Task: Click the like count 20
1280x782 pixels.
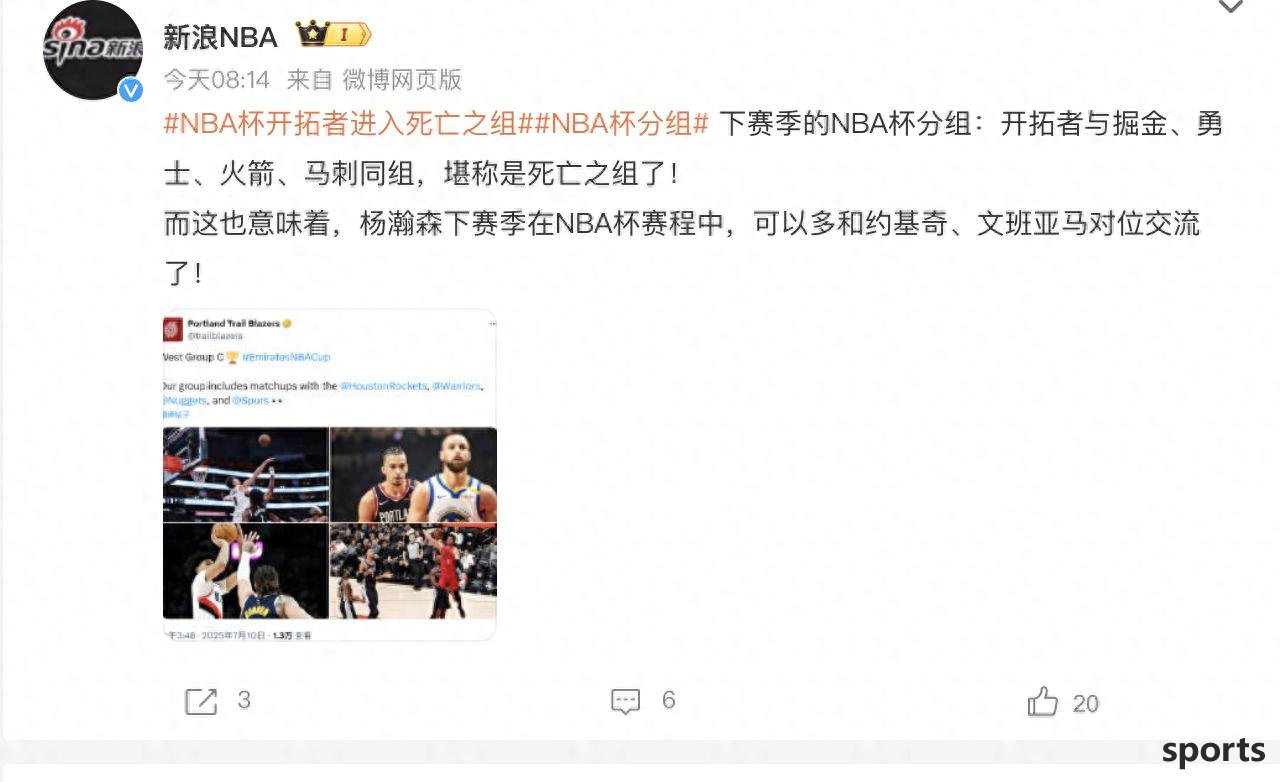Action: (1086, 703)
